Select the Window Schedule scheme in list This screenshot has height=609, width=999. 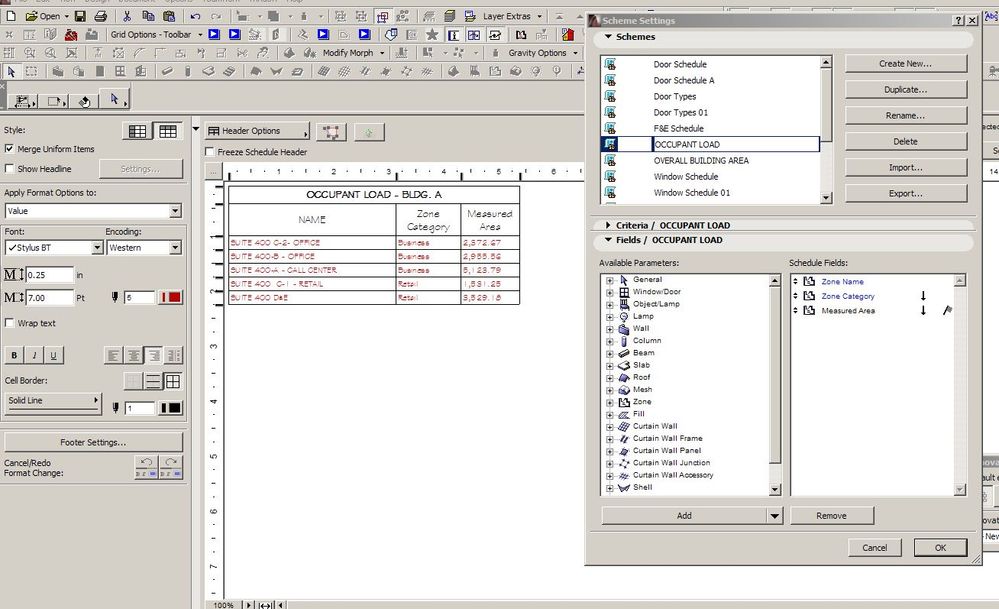(x=685, y=177)
